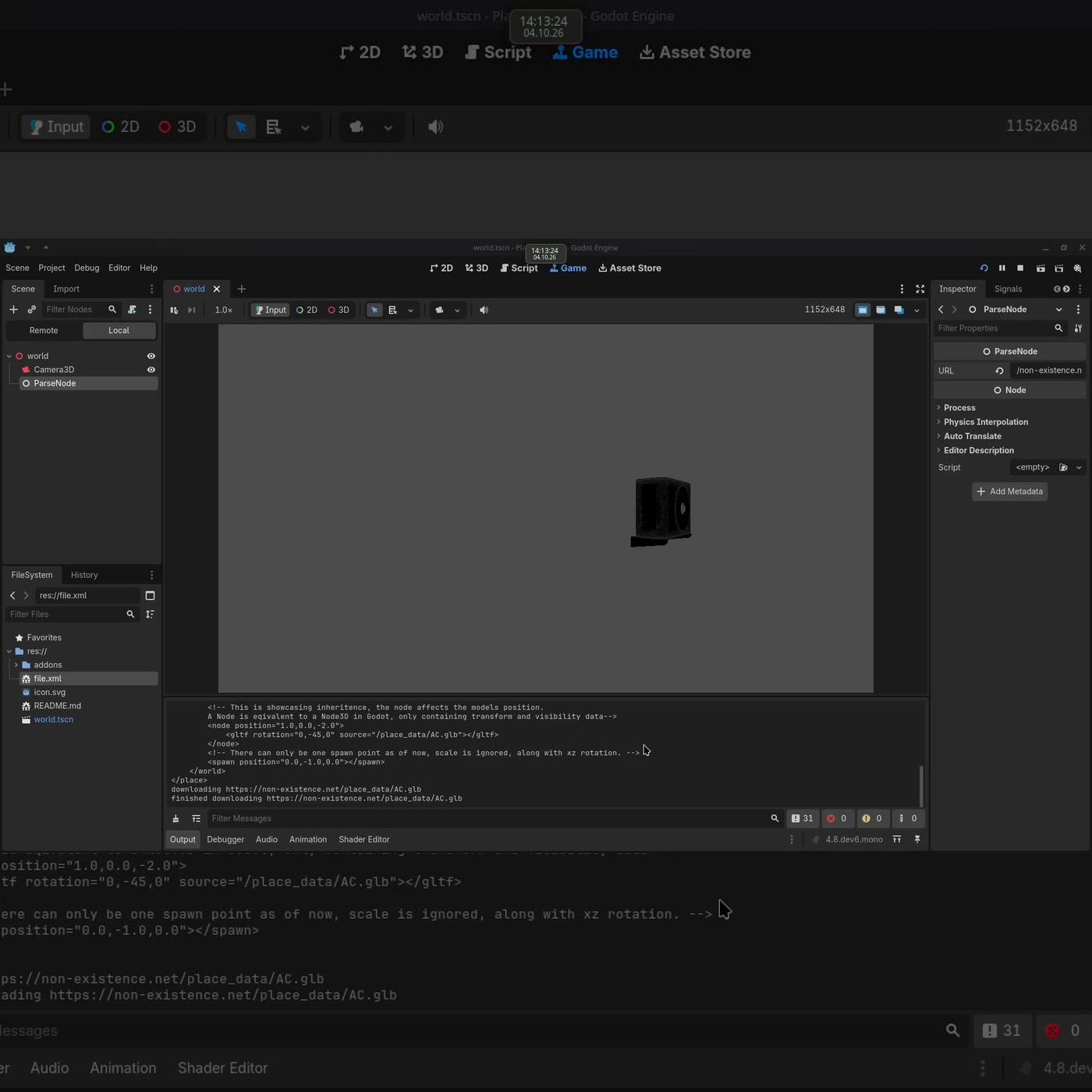Image resolution: width=1092 pixels, height=1092 pixels.
Task: Open the Script property dropdown arrow
Action: point(1079,468)
